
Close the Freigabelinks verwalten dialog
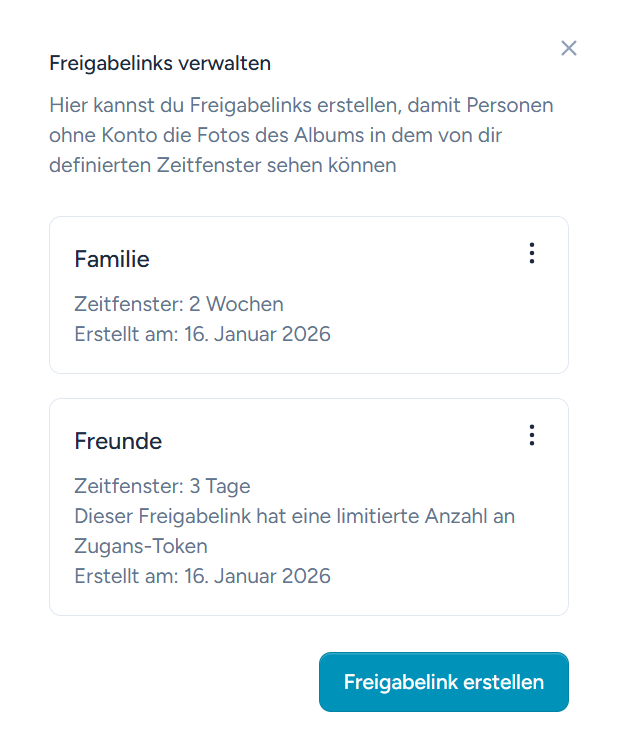[569, 48]
